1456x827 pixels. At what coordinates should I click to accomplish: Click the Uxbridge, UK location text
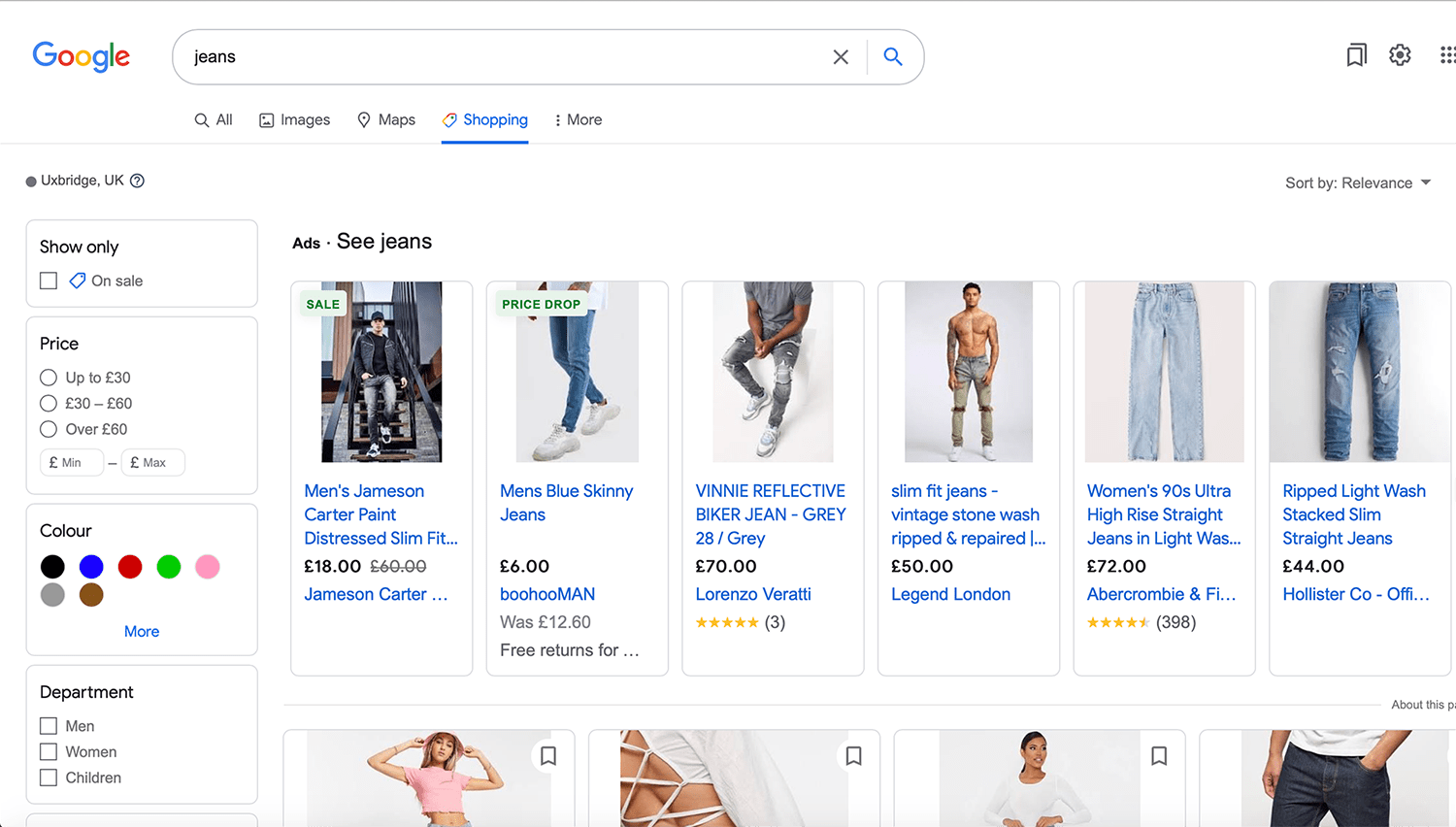(83, 181)
